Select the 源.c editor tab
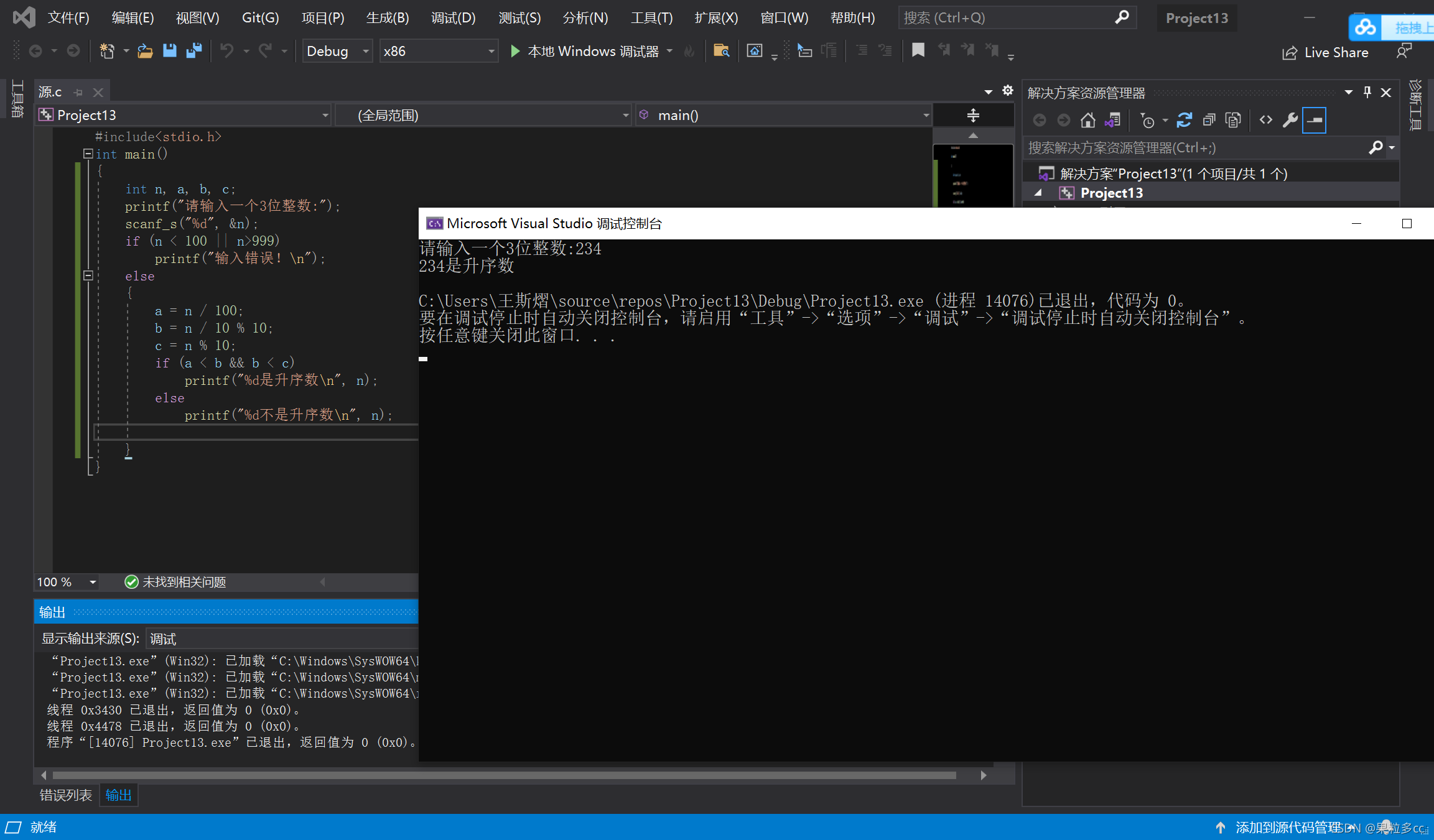The height and width of the screenshot is (840, 1434). 50,92
